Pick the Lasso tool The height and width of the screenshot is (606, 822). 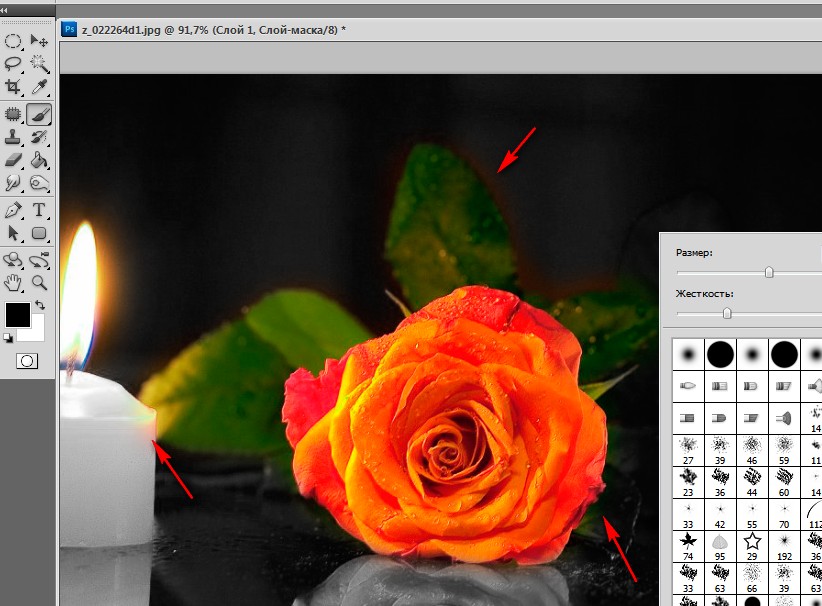[x=14, y=64]
